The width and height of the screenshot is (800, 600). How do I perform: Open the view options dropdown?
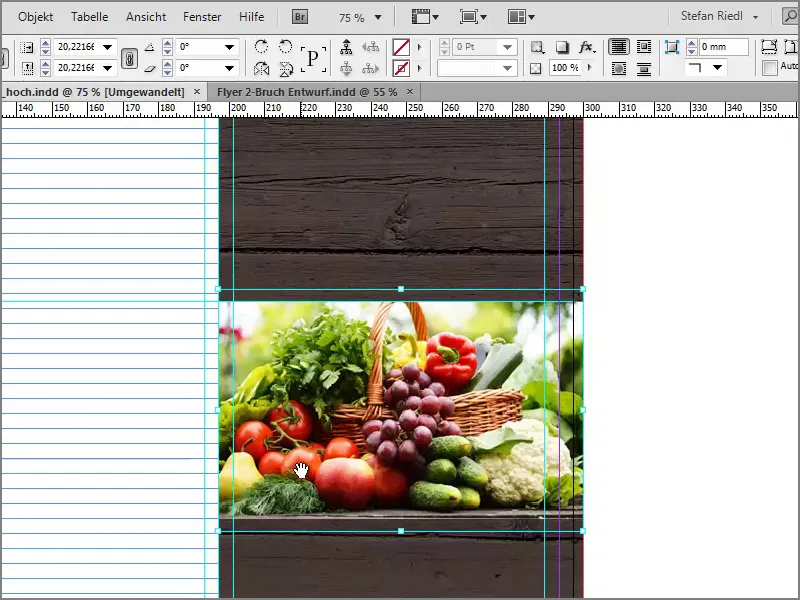point(425,17)
